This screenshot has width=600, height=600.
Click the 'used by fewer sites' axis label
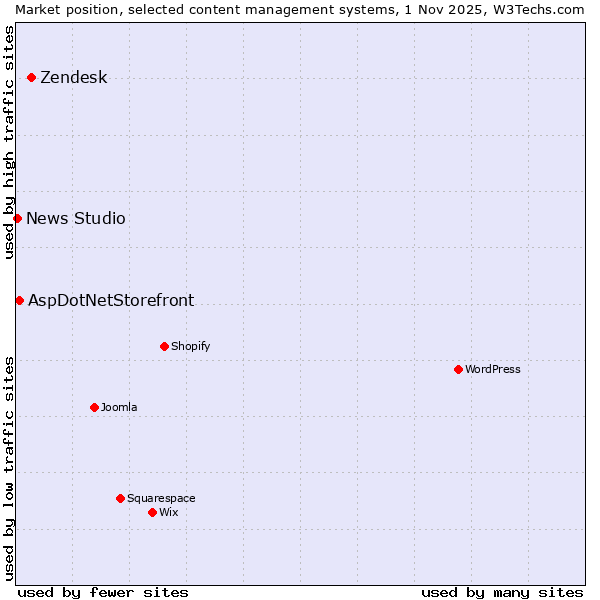(x=103, y=592)
